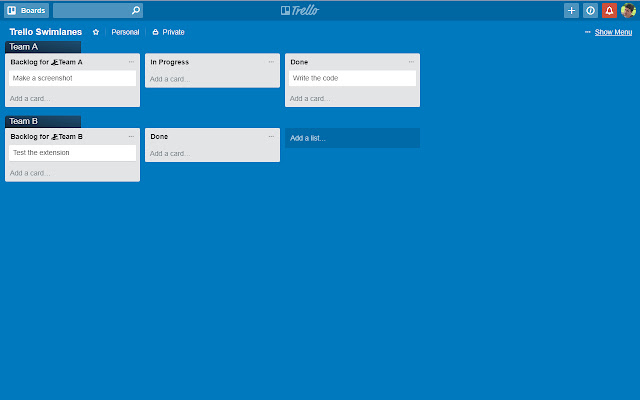The height and width of the screenshot is (400, 640).
Task: Open the Test the extension card
Action: 73,153
